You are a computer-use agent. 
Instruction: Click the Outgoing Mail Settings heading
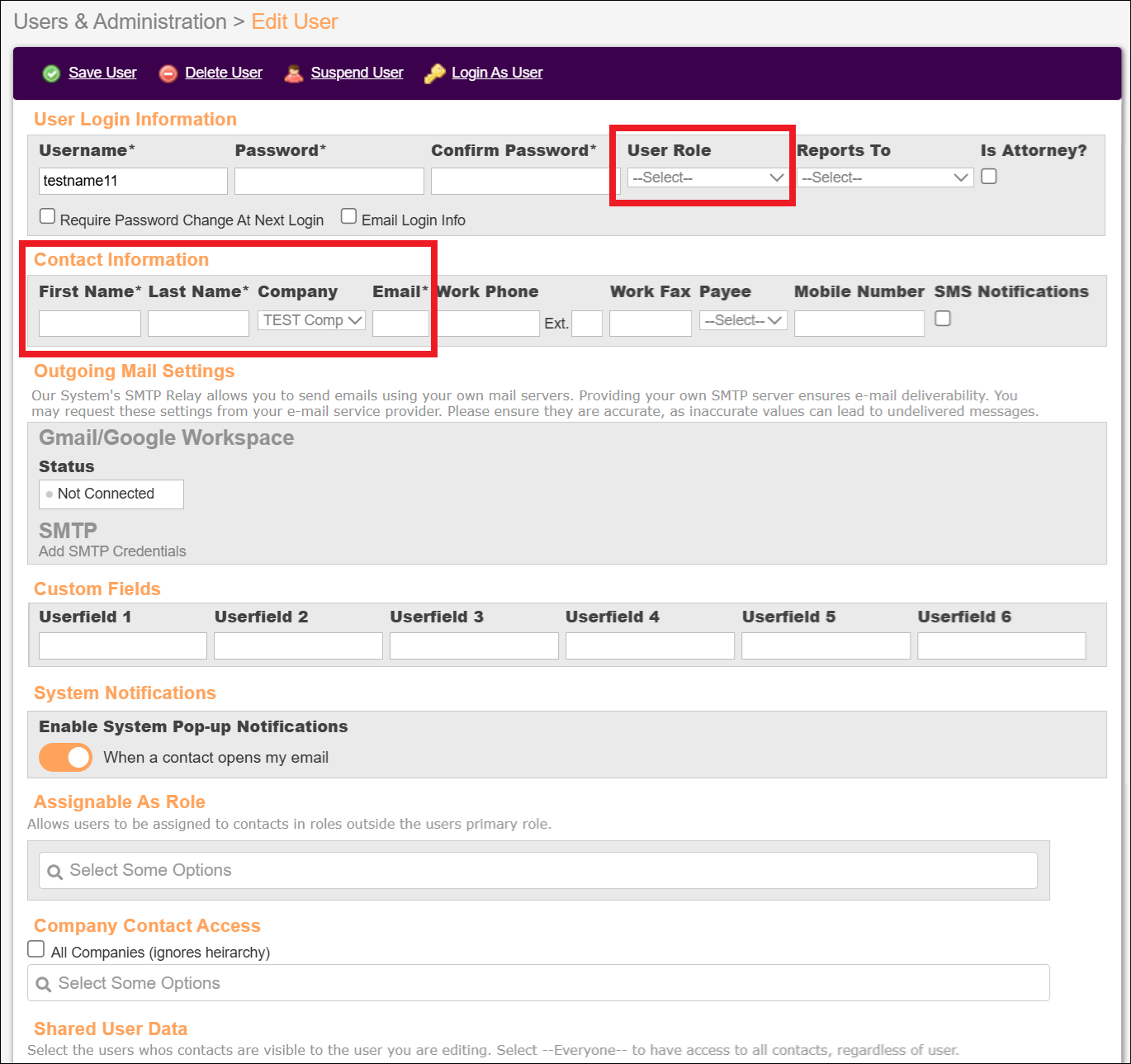click(x=134, y=371)
